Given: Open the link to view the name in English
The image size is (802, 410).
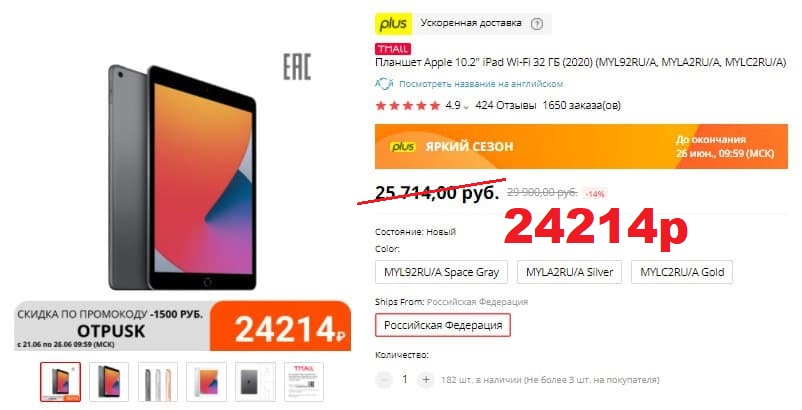Looking at the screenshot, I should pos(481,84).
